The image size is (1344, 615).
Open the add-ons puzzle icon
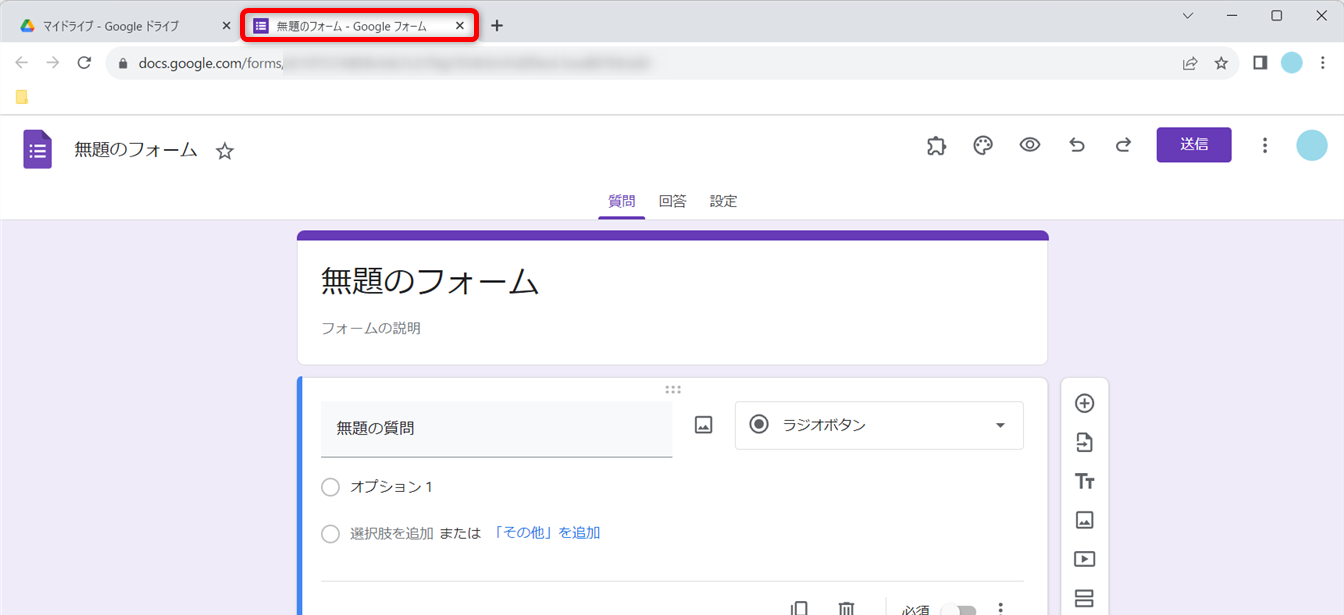pyautogui.click(x=936, y=146)
